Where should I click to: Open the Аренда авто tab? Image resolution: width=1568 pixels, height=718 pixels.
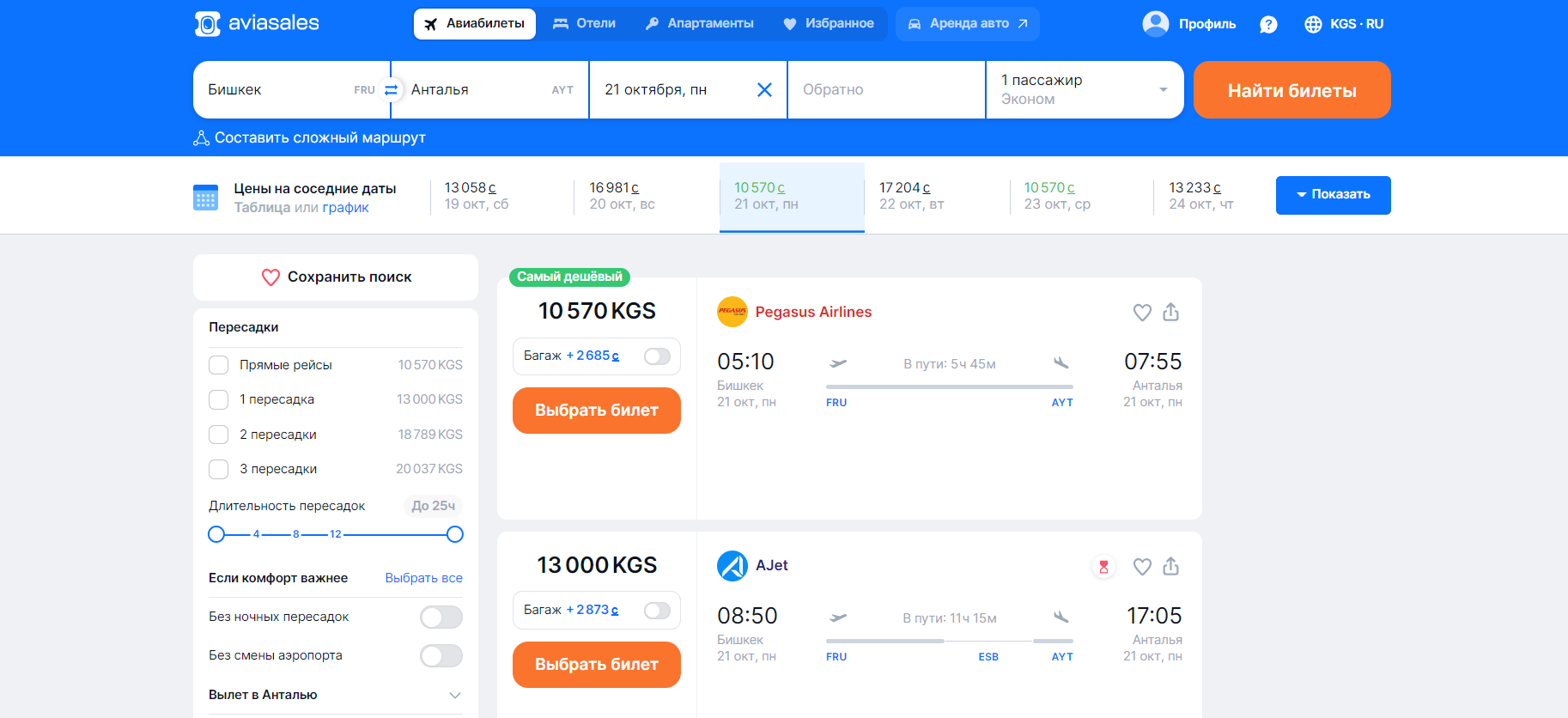click(x=968, y=24)
